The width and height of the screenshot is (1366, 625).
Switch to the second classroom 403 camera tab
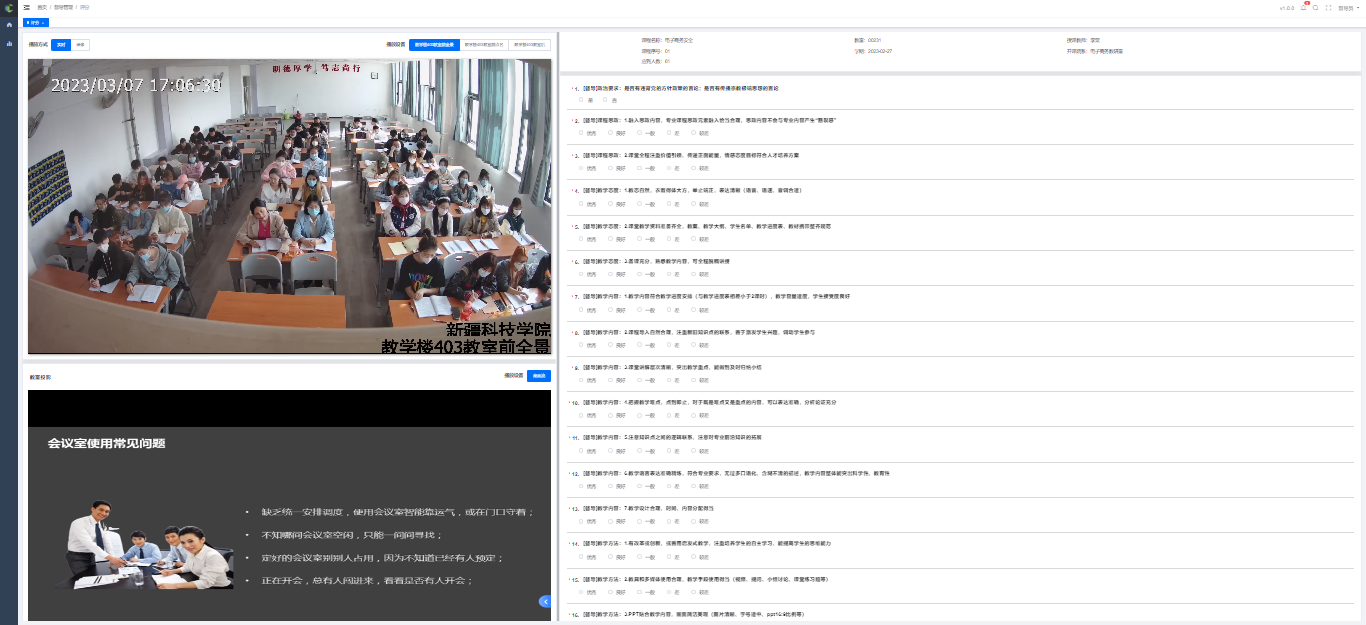pos(483,45)
